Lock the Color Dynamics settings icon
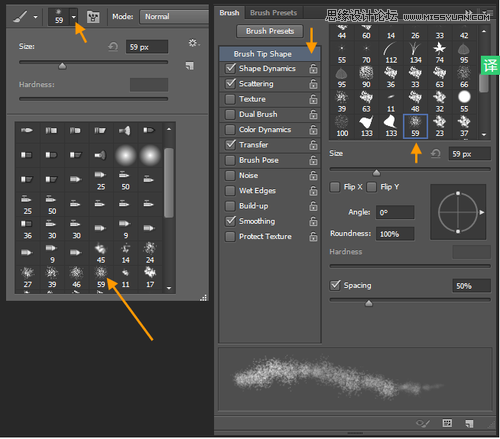Viewport: 500px width, 439px height. (313, 130)
